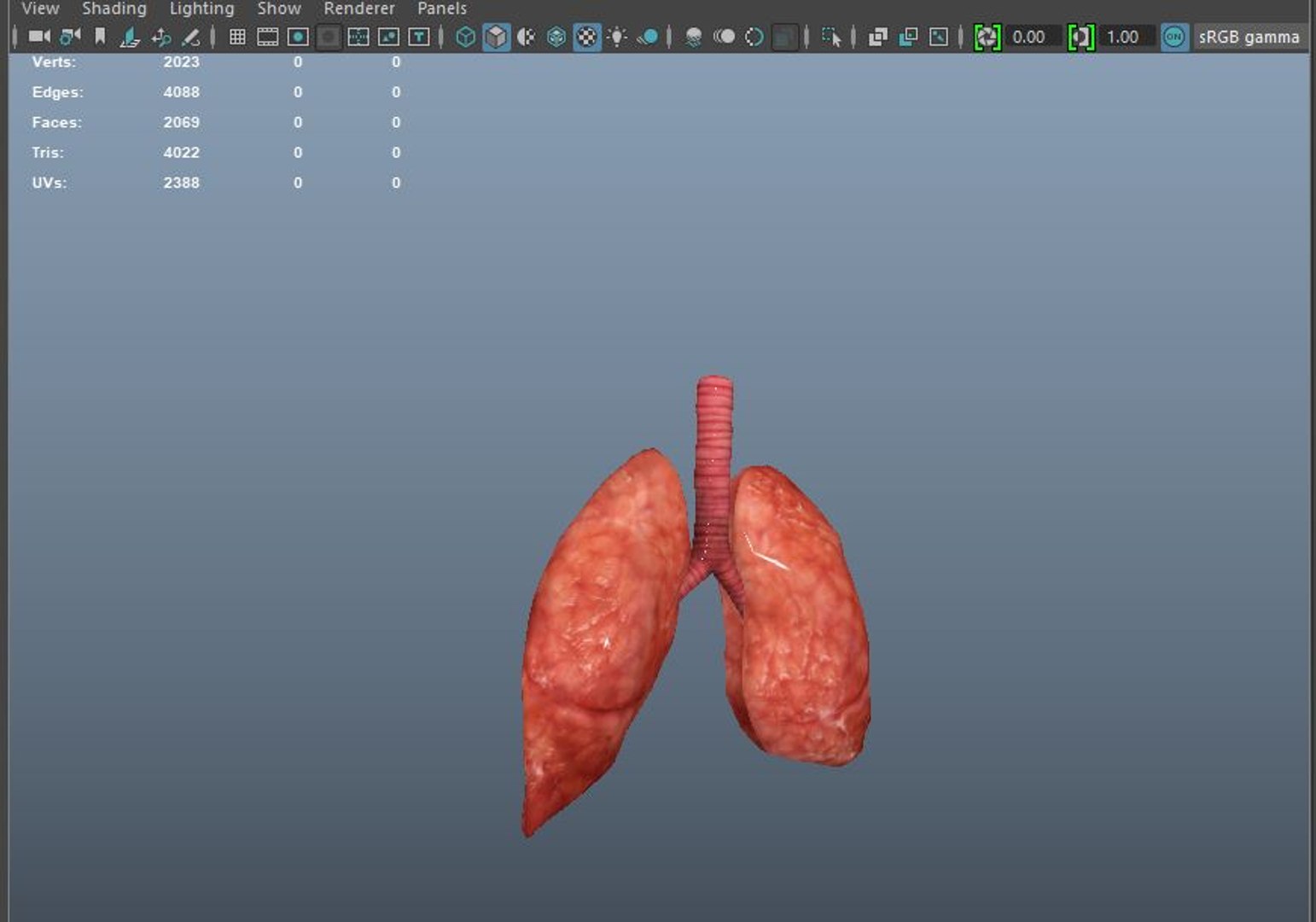
Task: Open camera Bookmarks icon
Action: 100,37
